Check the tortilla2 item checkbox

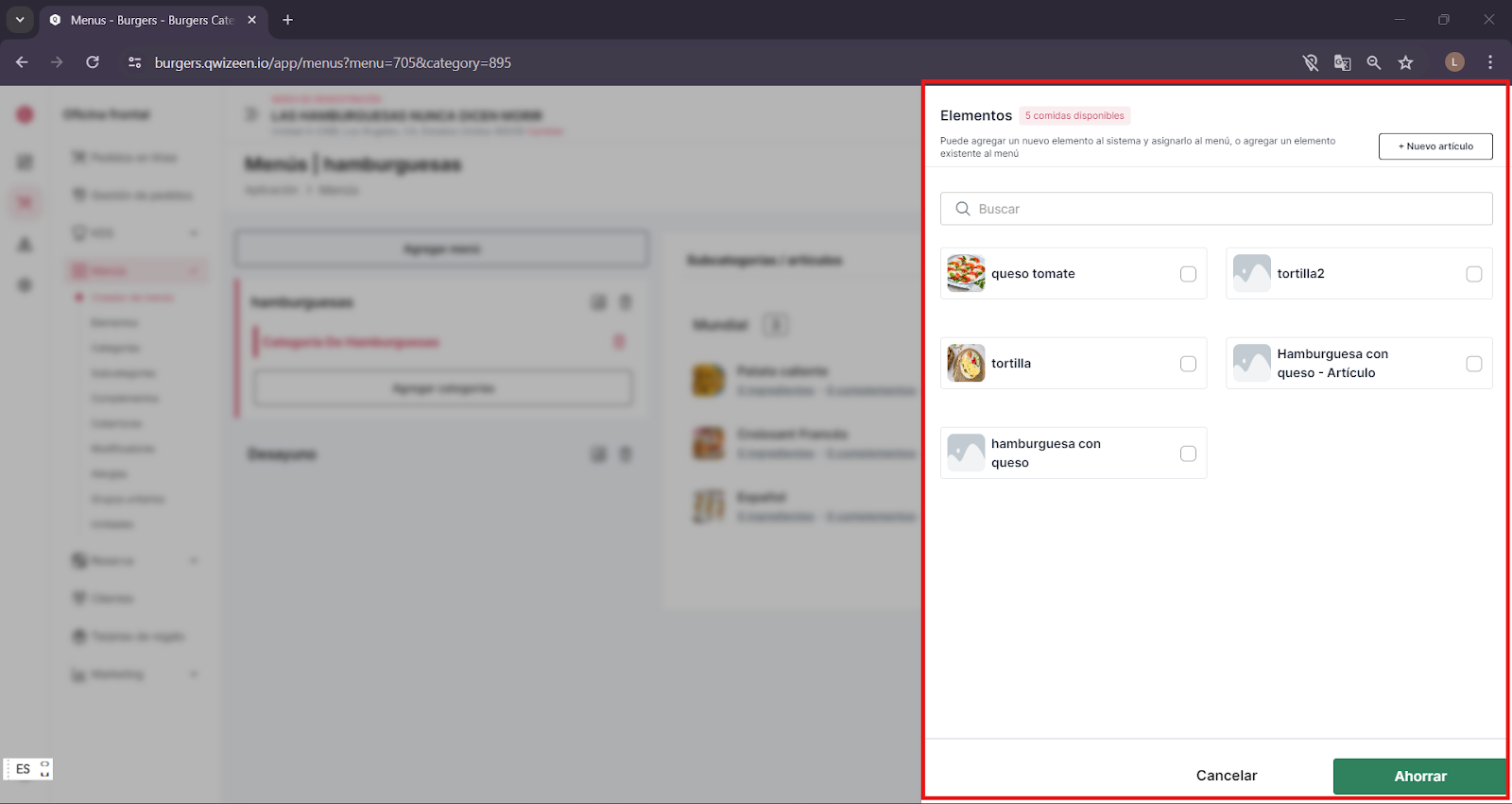click(x=1473, y=274)
